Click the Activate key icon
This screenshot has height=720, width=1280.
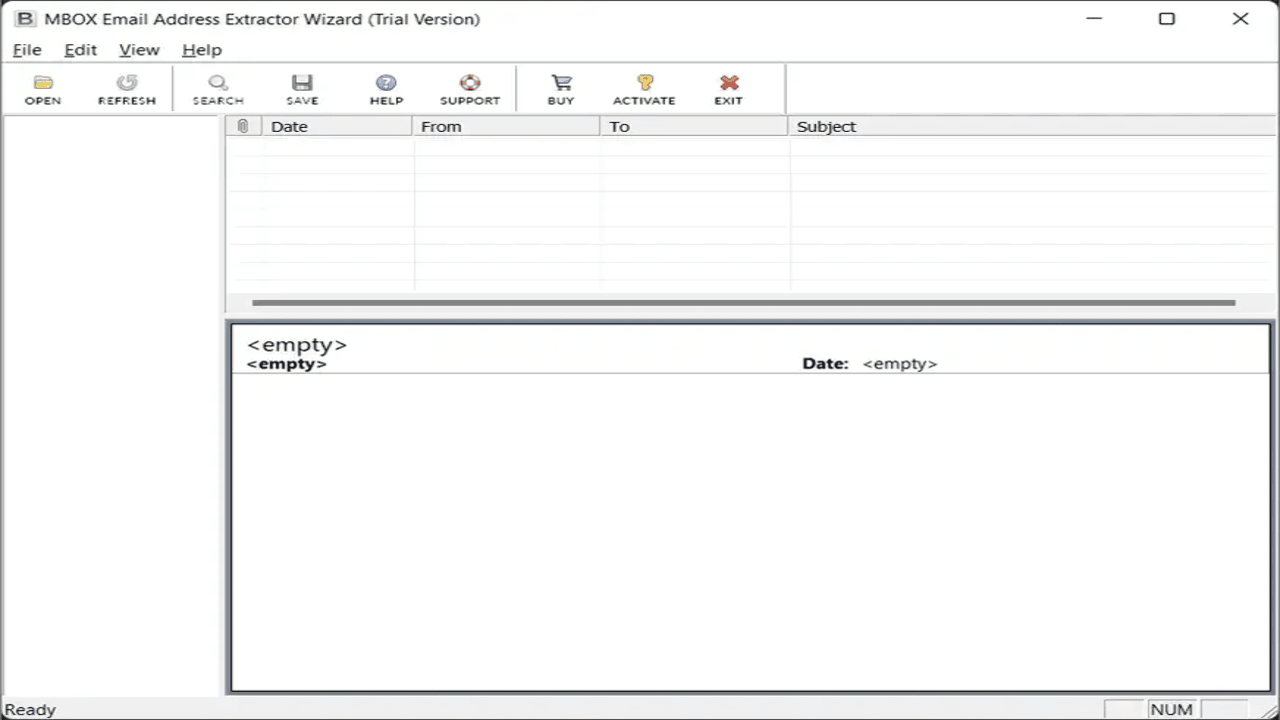pos(645,83)
